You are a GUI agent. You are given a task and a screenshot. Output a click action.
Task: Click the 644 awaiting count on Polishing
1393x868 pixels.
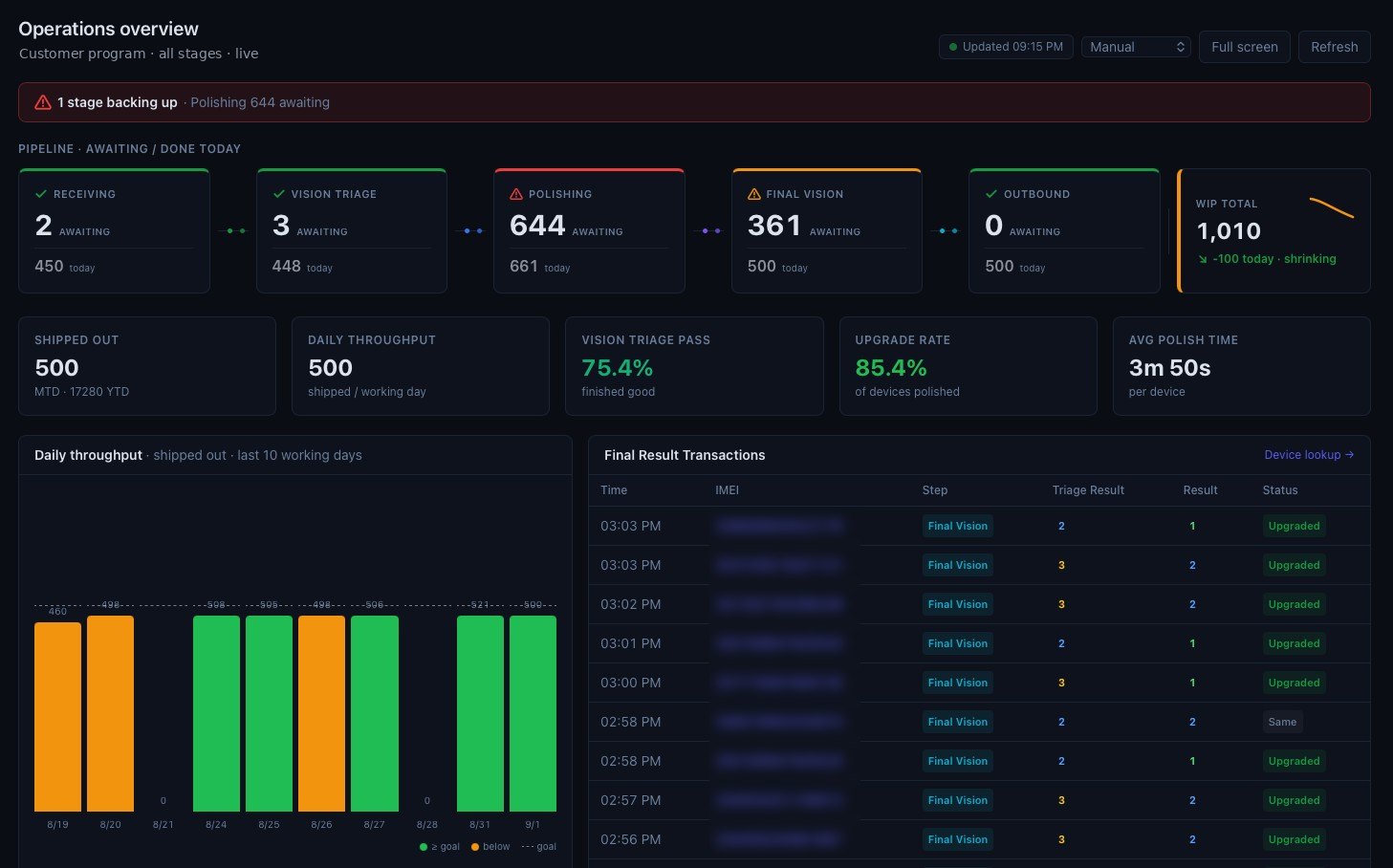click(x=537, y=226)
